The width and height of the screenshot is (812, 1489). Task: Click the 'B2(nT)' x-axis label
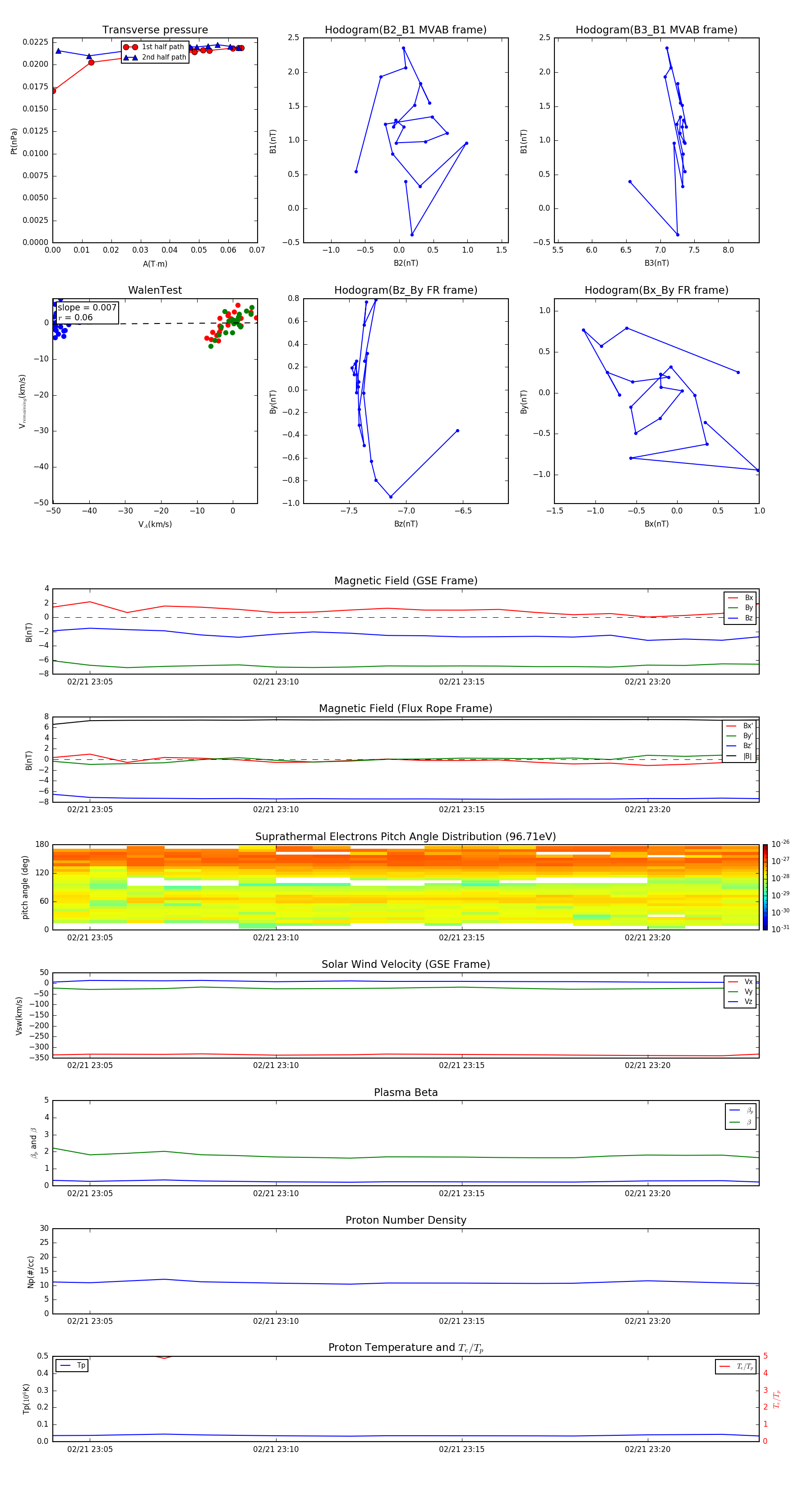[x=406, y=263]
